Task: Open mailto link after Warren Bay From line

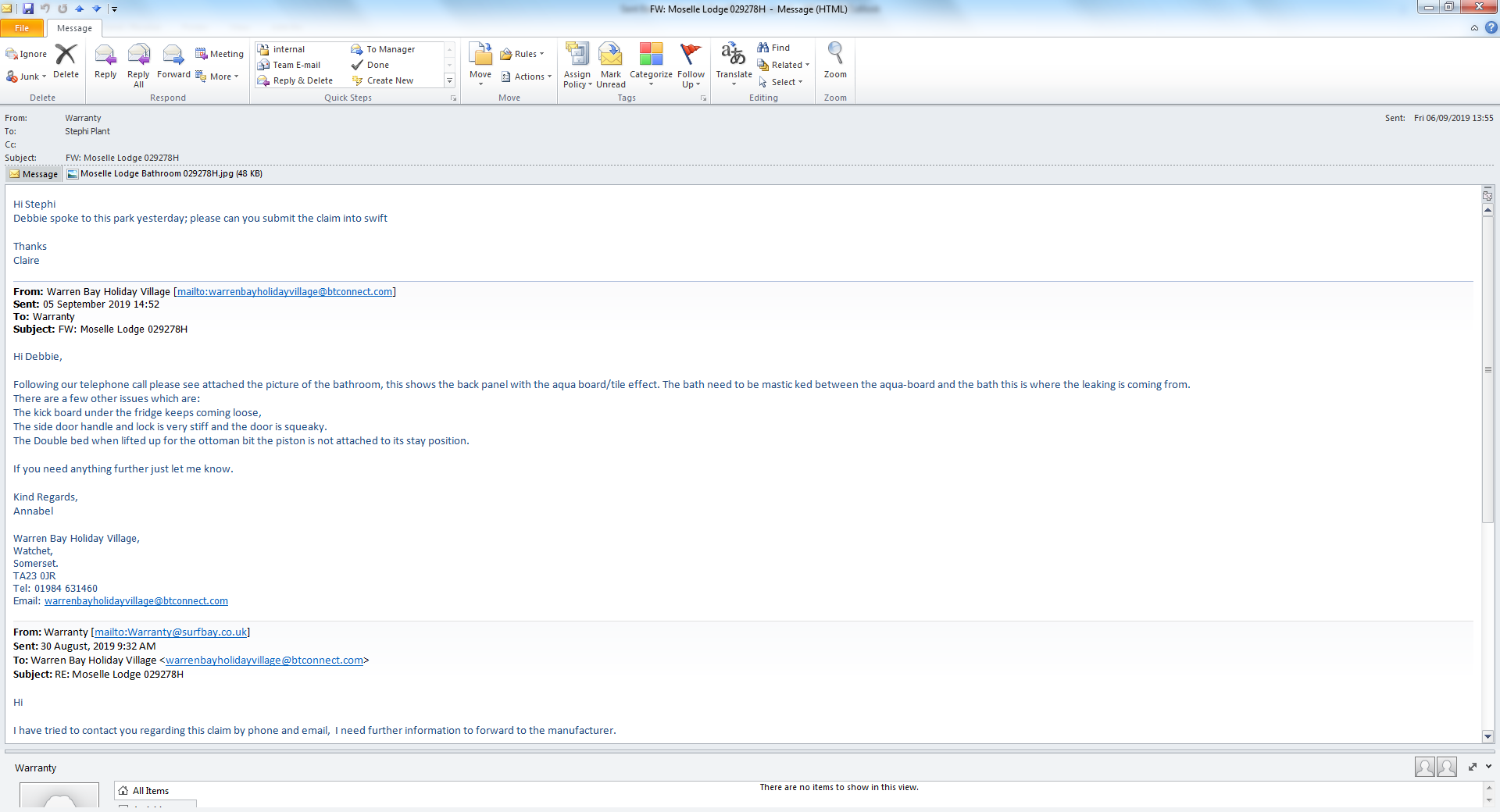Action: point(284,291)
